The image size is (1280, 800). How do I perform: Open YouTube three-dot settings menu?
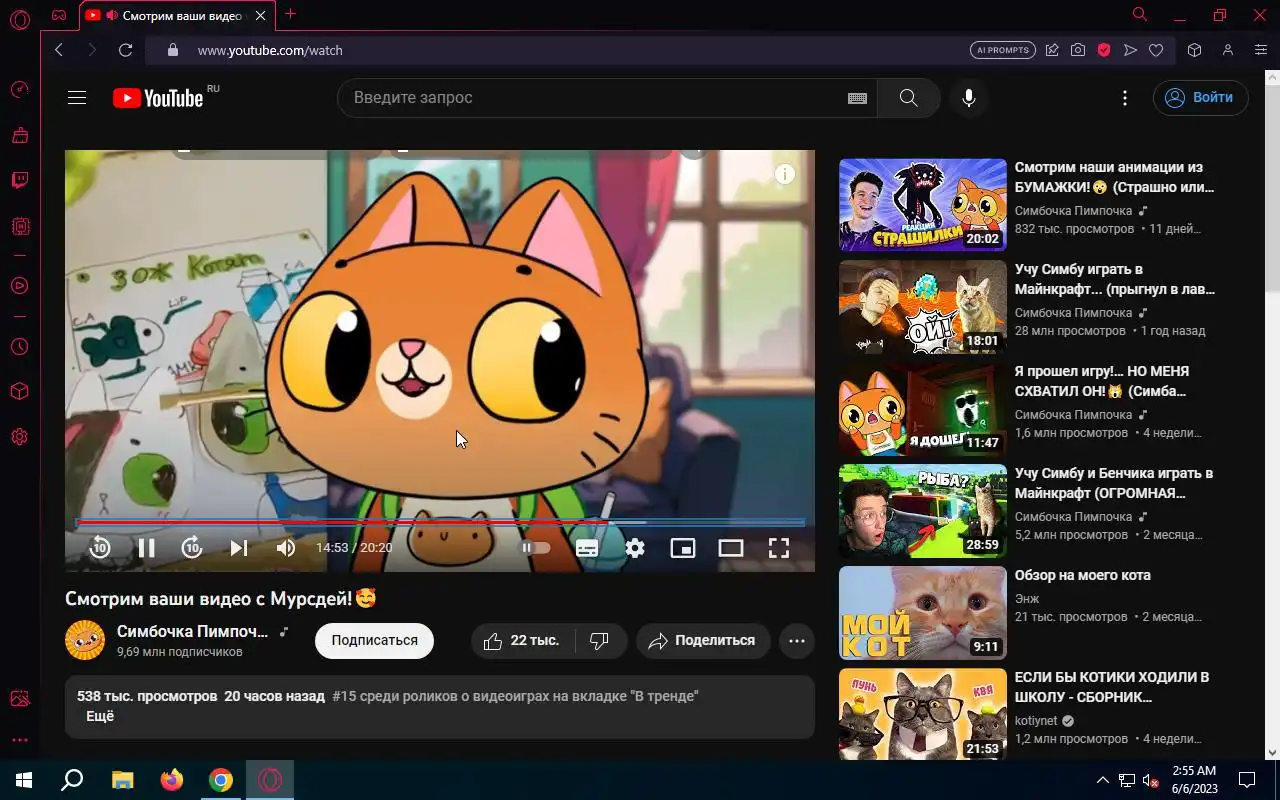[x=1125, y=98]
